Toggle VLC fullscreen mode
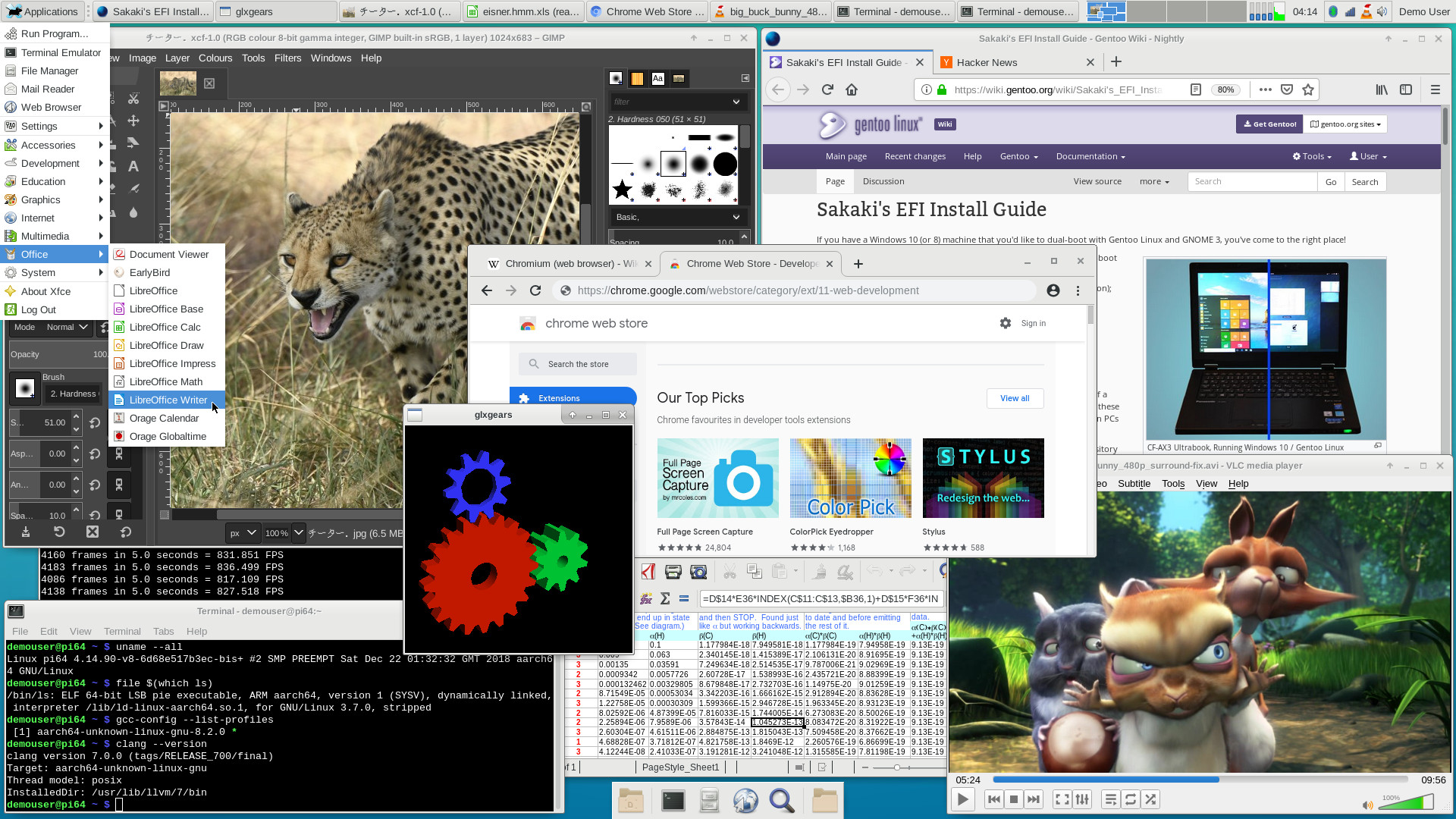 (x=1062, y=799)
